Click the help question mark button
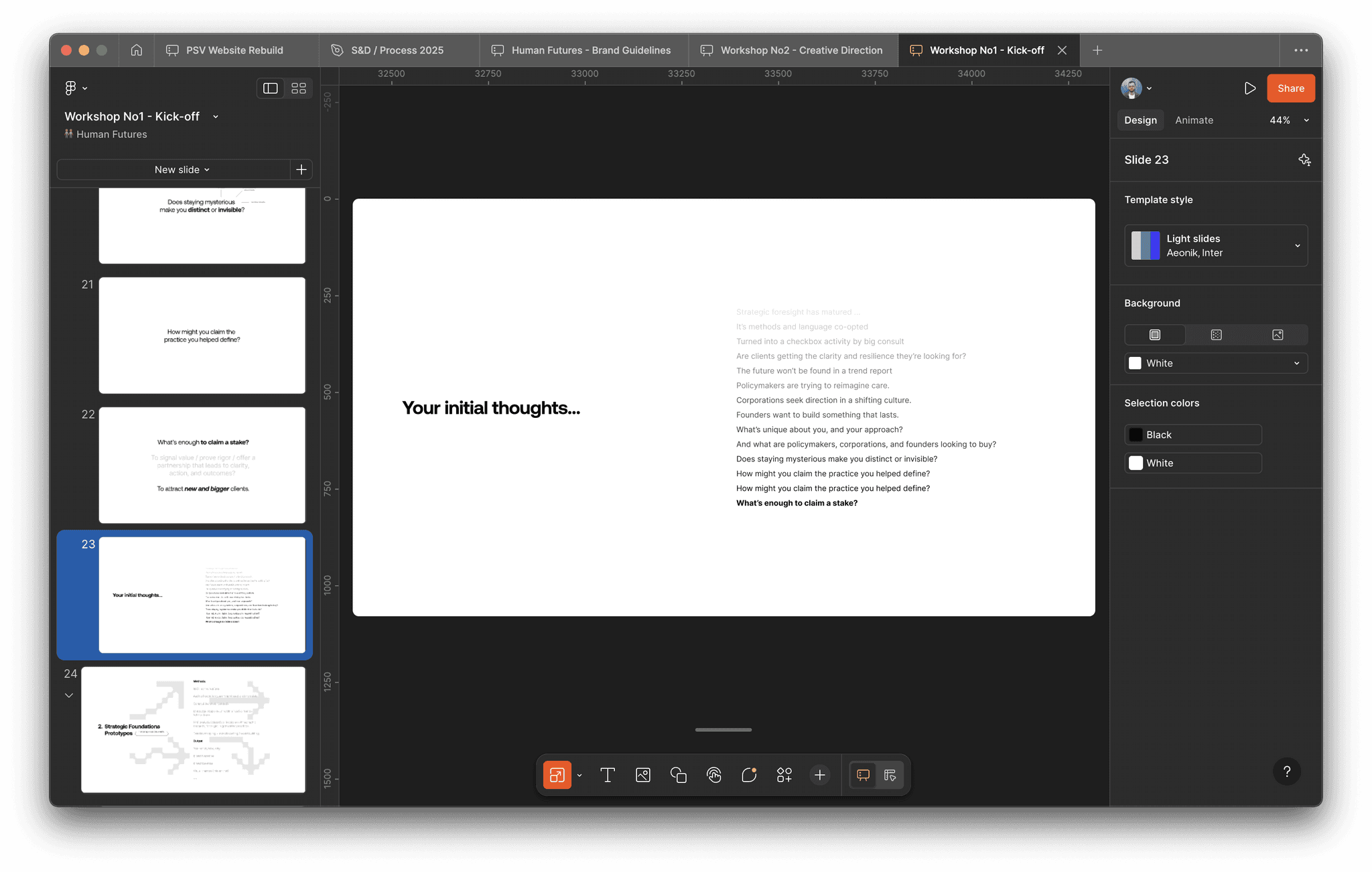Viewport: 1372px width, 872px height. (x=1286, y=772)
